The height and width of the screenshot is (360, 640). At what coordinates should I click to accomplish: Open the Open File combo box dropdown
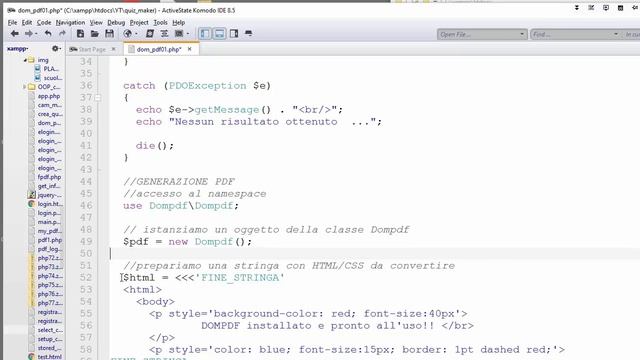tap(522, 34)
